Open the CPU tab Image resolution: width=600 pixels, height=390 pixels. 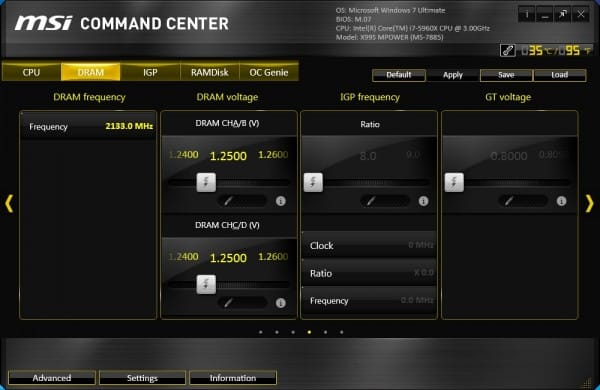point(31,72)
